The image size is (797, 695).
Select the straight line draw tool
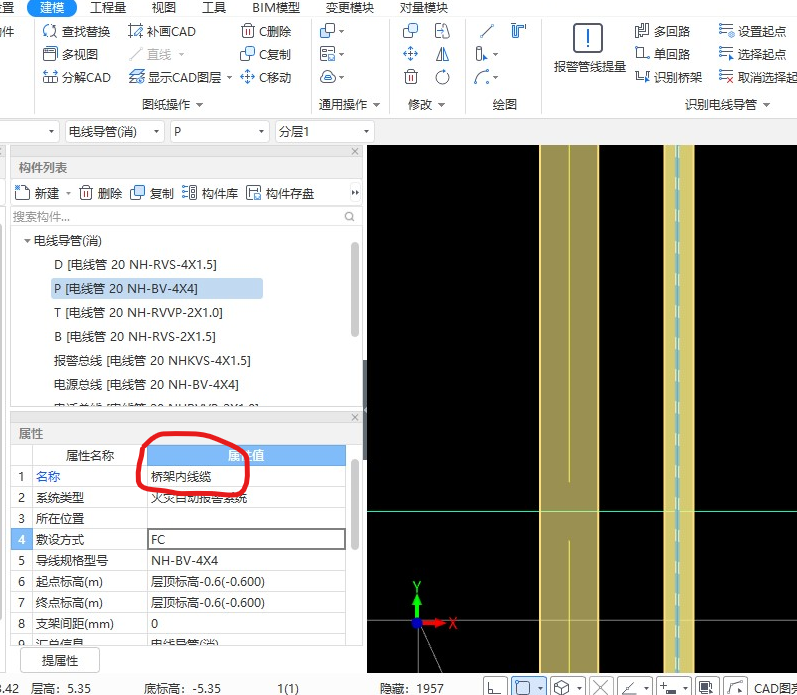pos(487,32)
